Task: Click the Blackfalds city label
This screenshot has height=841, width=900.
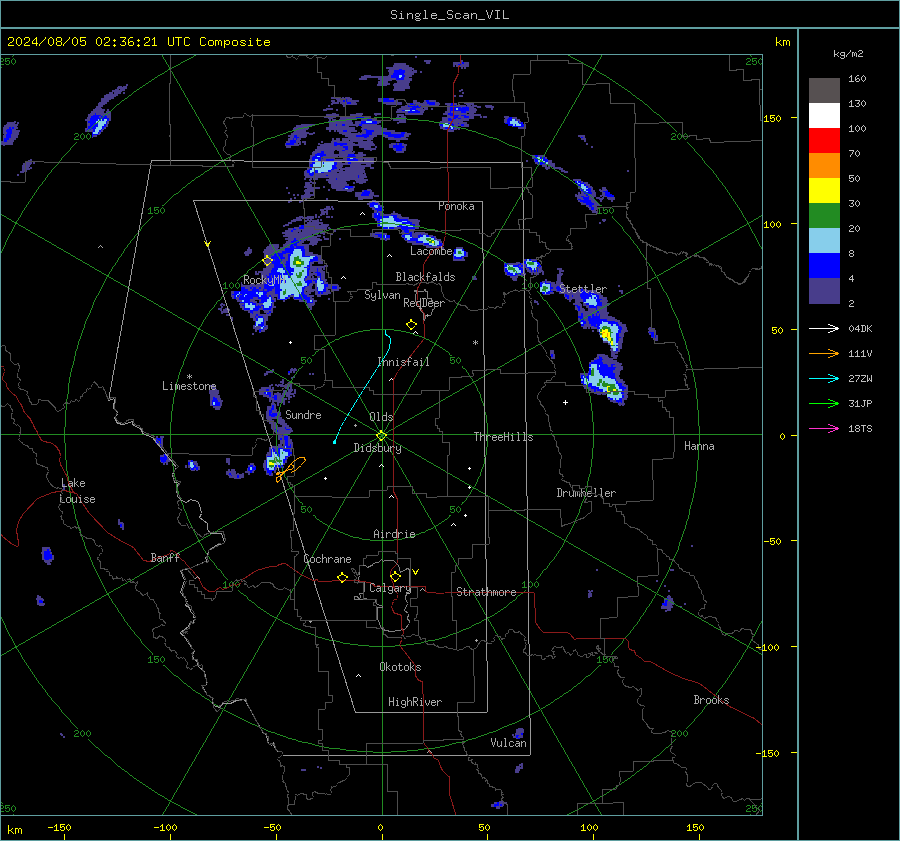Action: 425,277
